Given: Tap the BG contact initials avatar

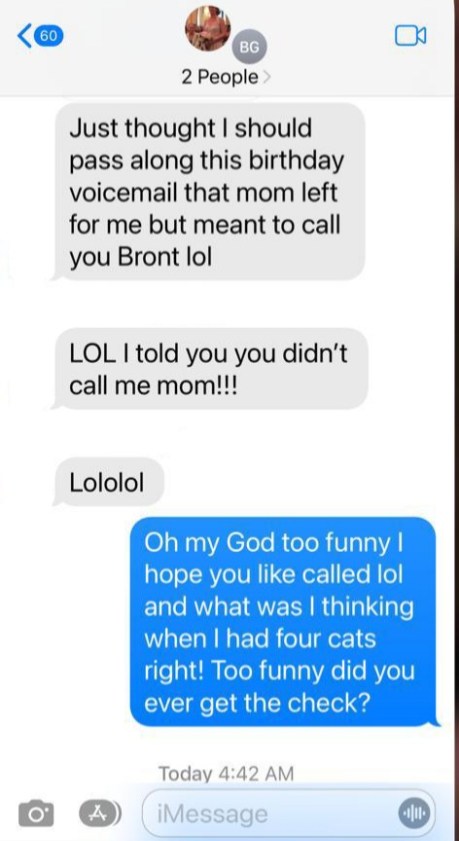Looking at the screenshot, I should [x=249, y=47].
